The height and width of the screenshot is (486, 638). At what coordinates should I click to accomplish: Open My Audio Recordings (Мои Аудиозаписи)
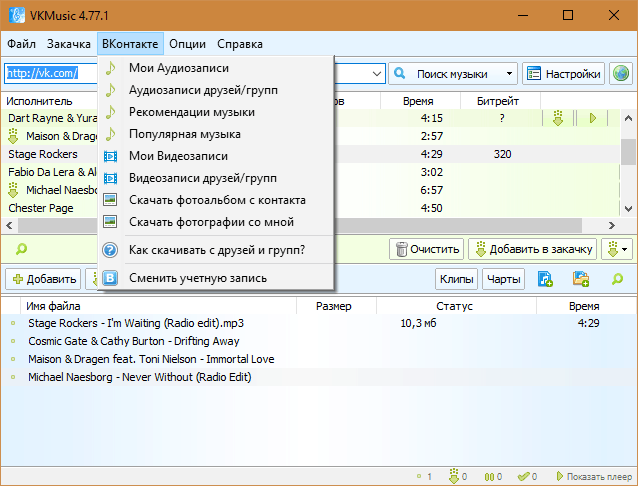216,68
